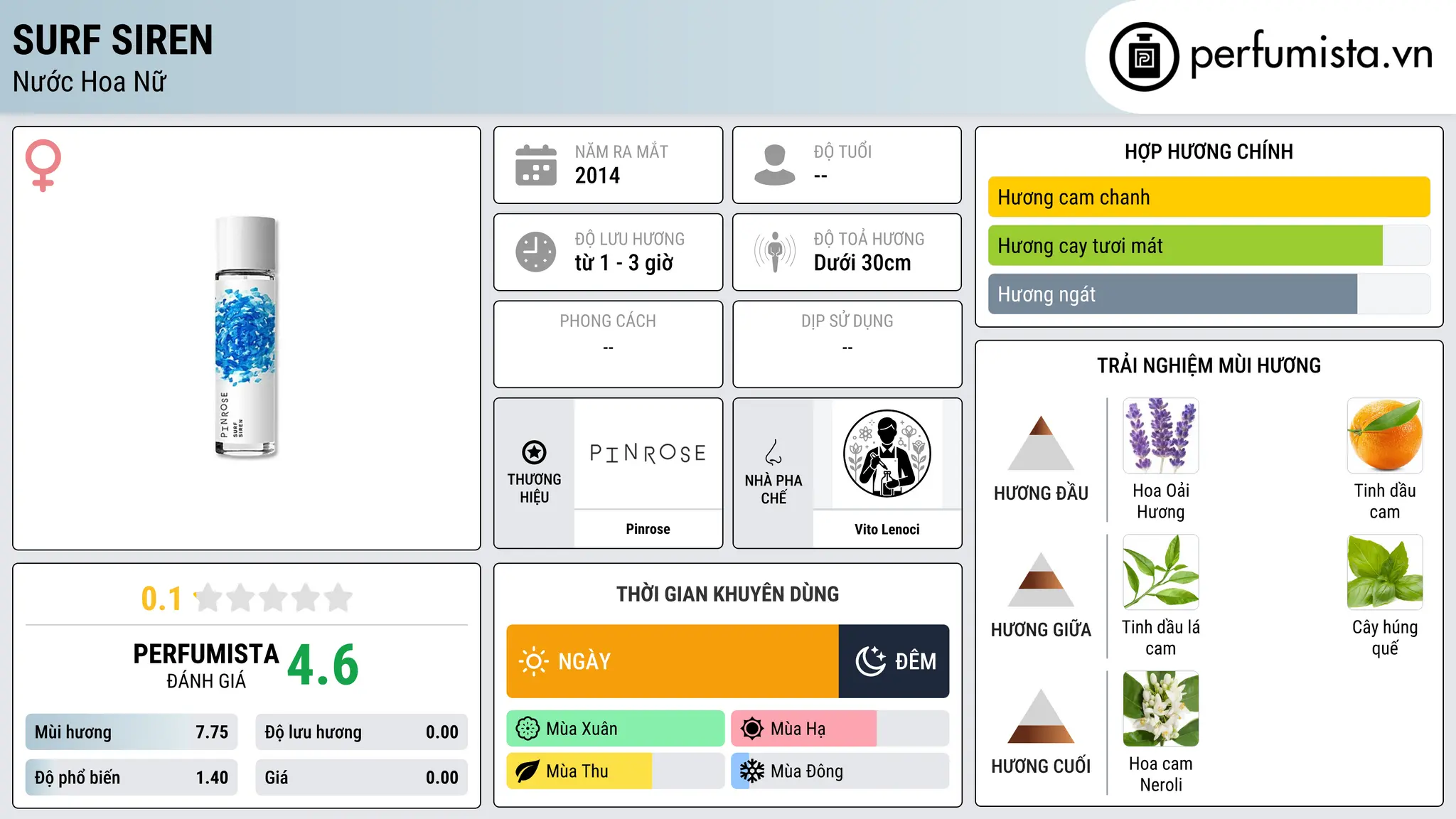1456x819 pixels.
Task: Open the Surf Siren bottle image
Action: pos(246,337)
